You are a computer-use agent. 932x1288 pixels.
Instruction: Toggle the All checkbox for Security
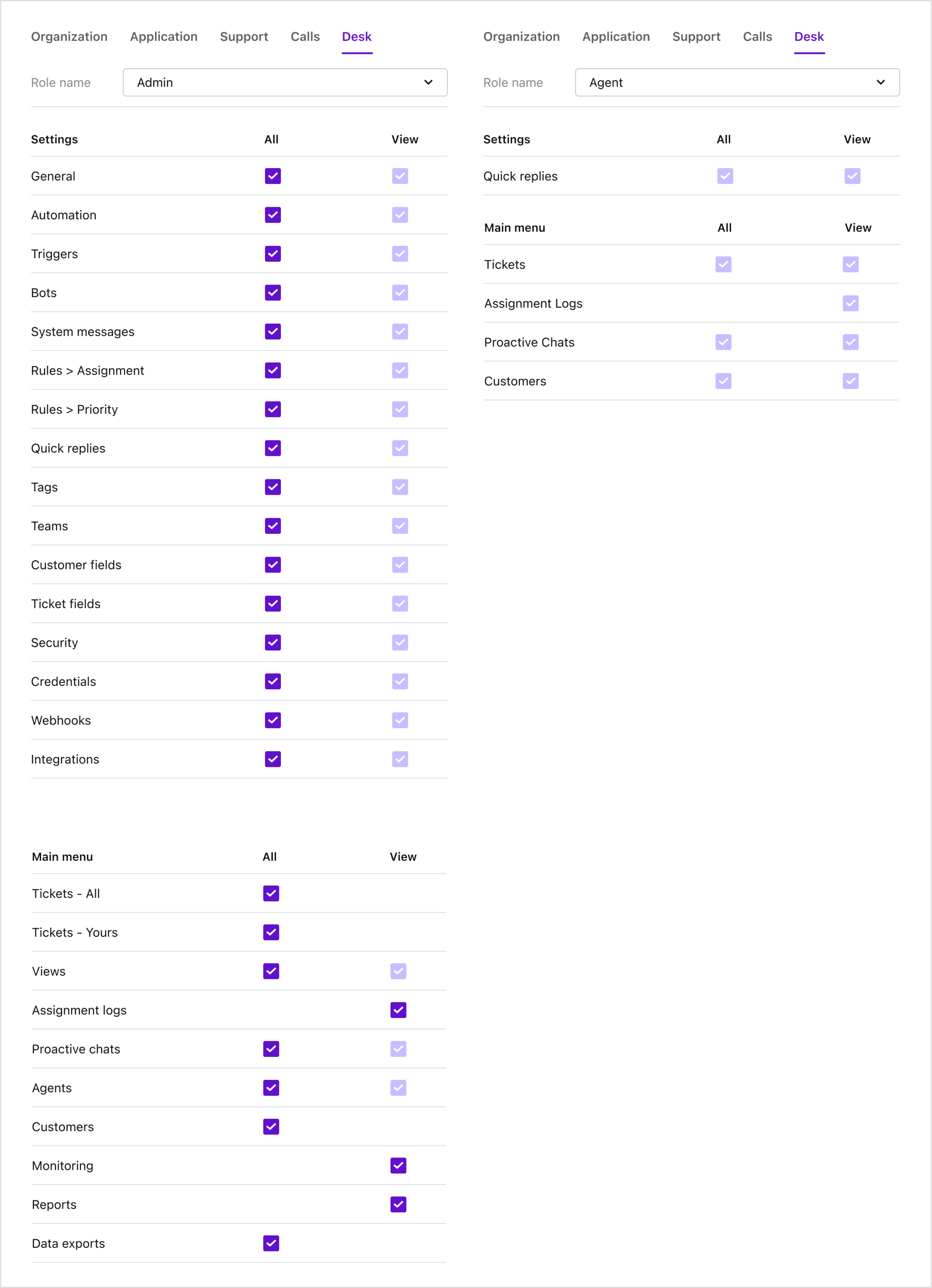click(272, 642)
